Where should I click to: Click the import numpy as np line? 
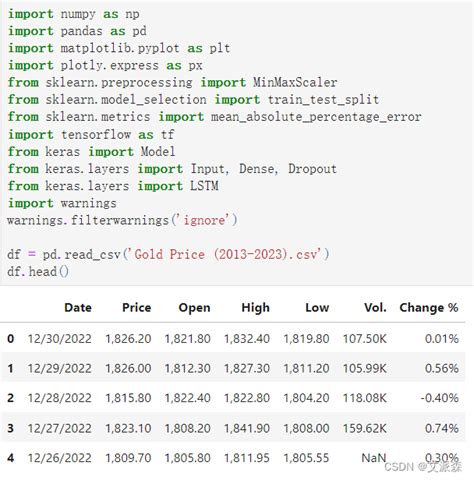[x=73, y=14]
